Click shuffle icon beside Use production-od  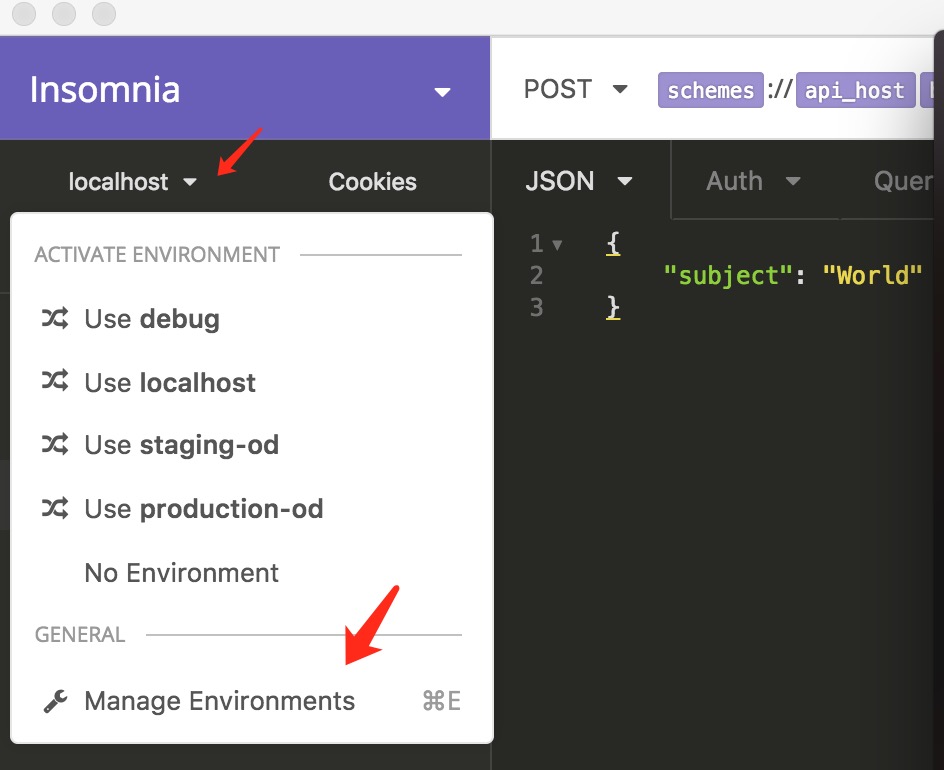click(x=54, y=509)
